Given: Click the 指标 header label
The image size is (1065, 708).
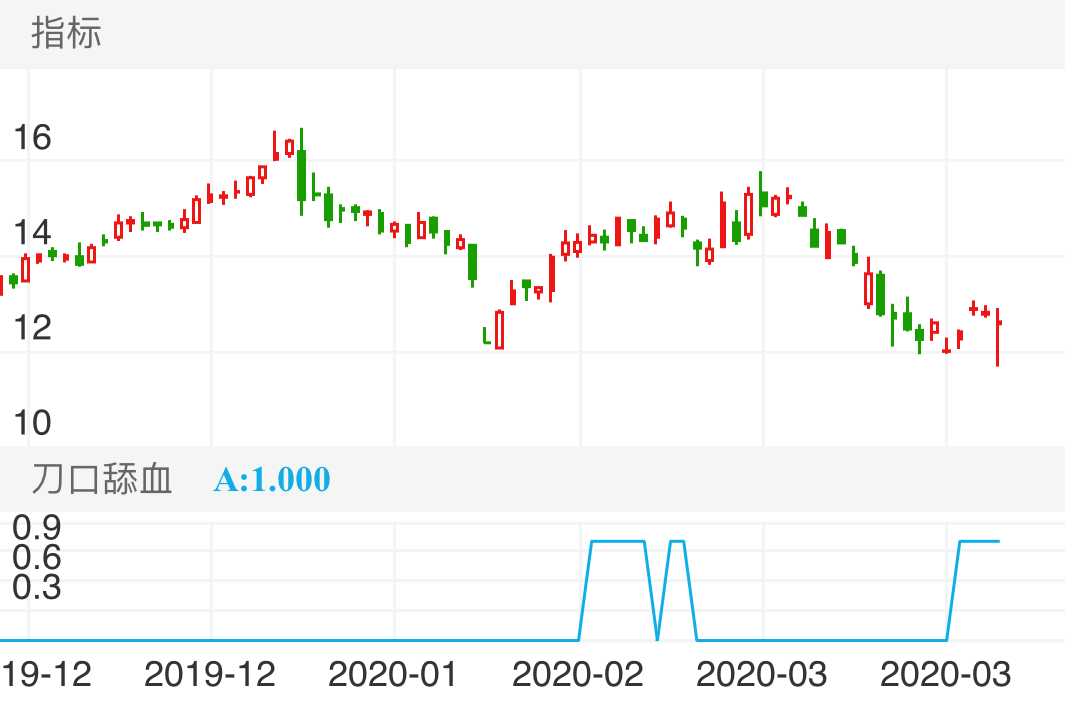Looking at the screenshot, I should point(66,33).
